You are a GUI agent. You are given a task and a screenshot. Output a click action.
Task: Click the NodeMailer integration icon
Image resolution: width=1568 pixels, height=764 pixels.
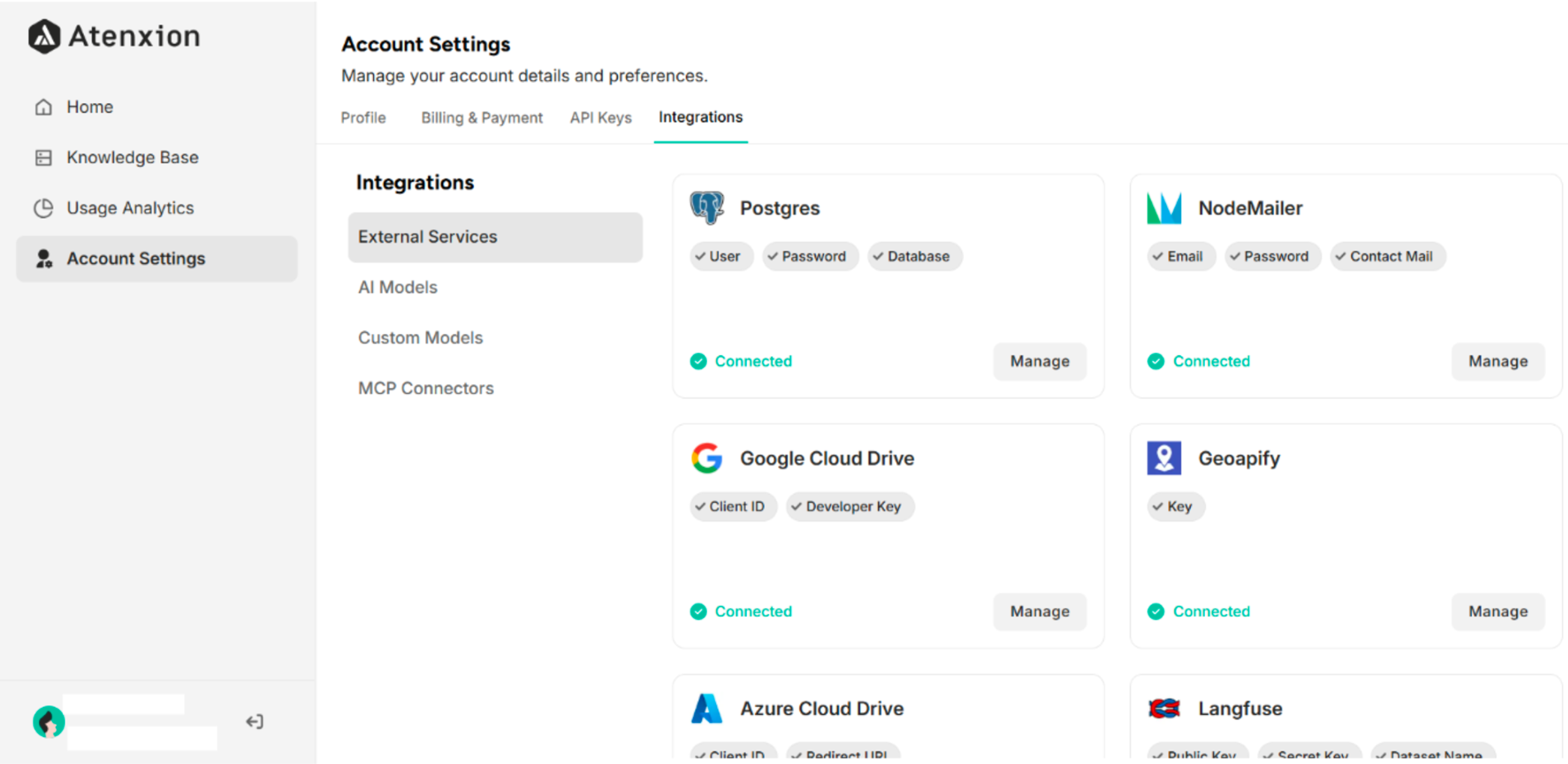pyautogui.click(x=1164, y=208)
